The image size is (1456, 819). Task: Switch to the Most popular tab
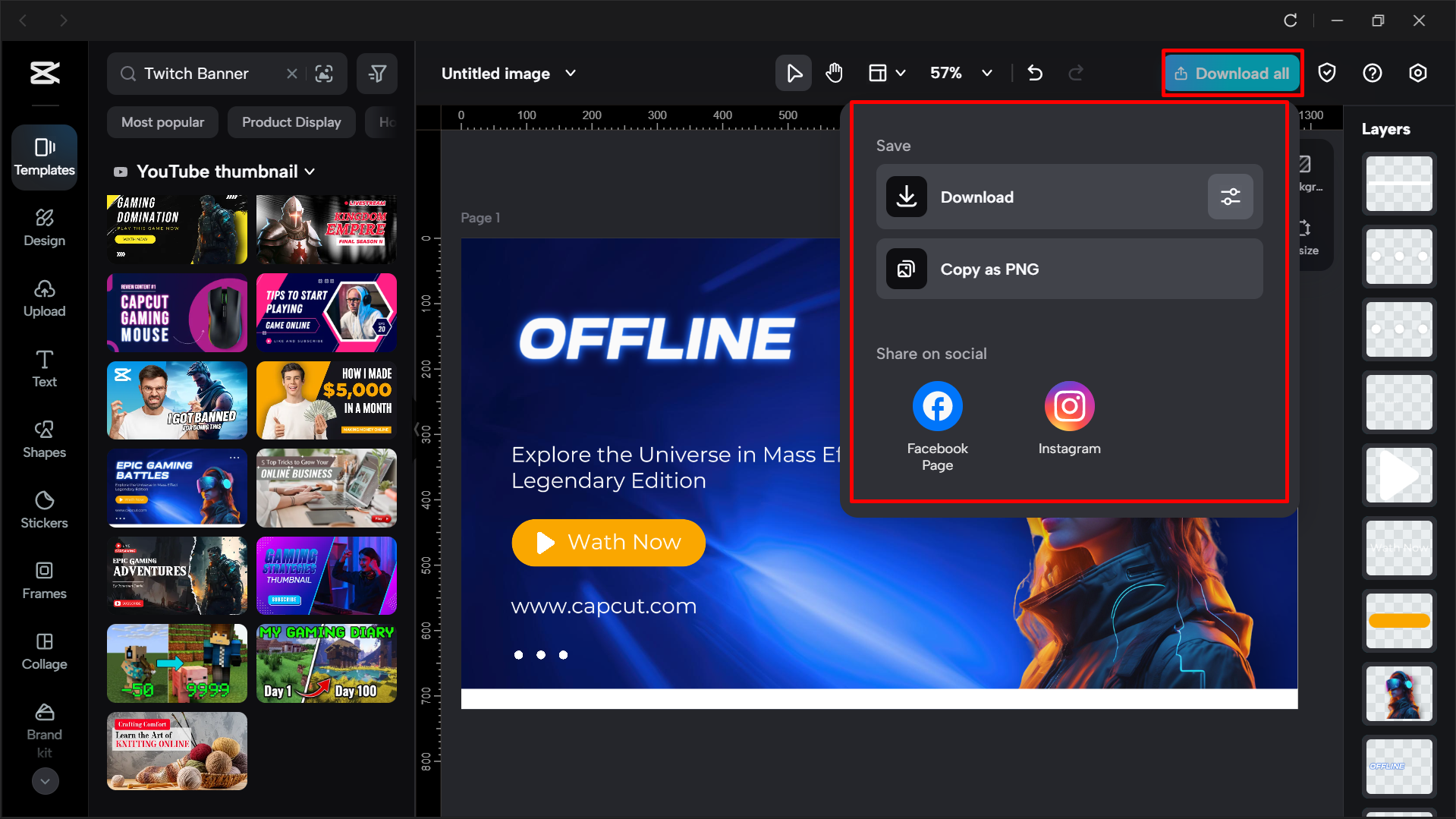click(x=162, y=121)
